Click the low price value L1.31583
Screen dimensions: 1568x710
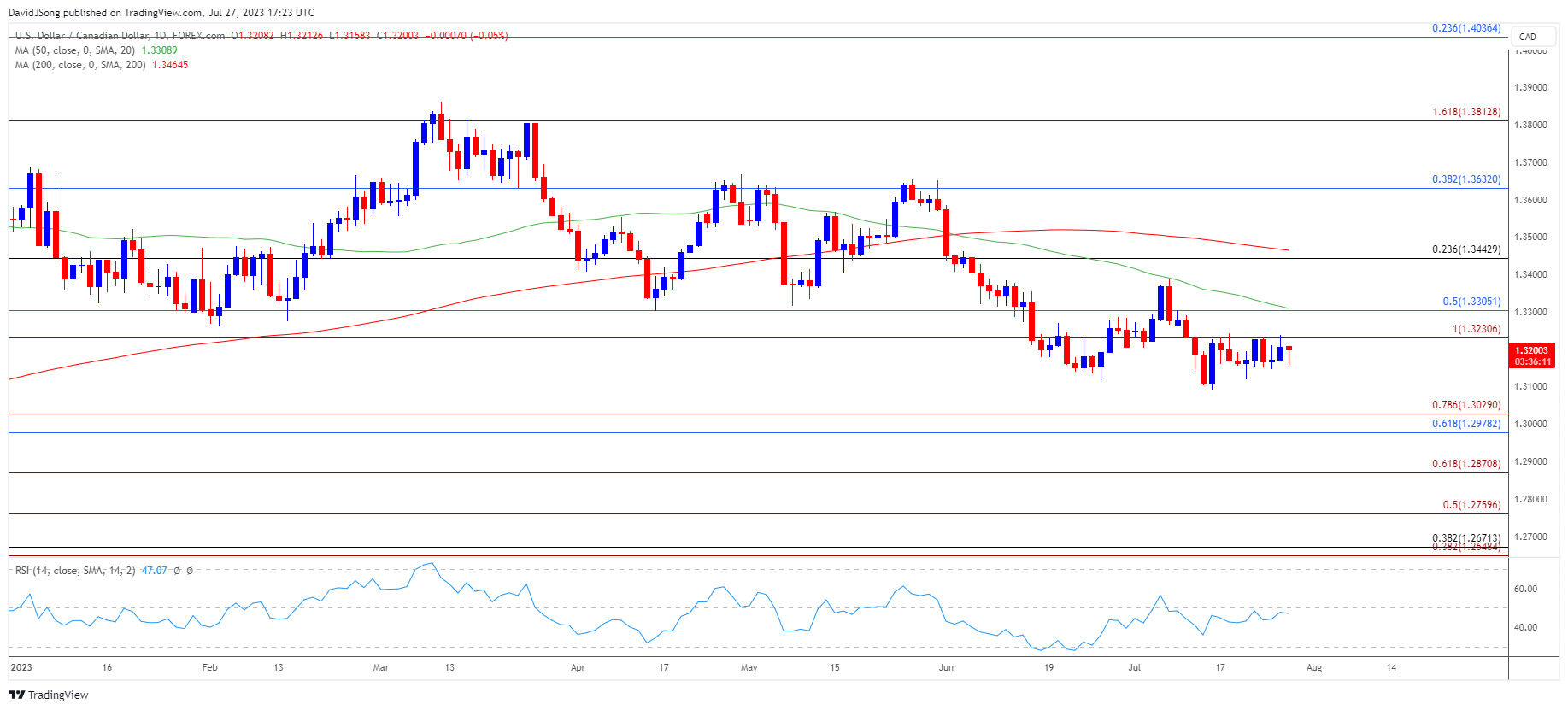point(350,36)
